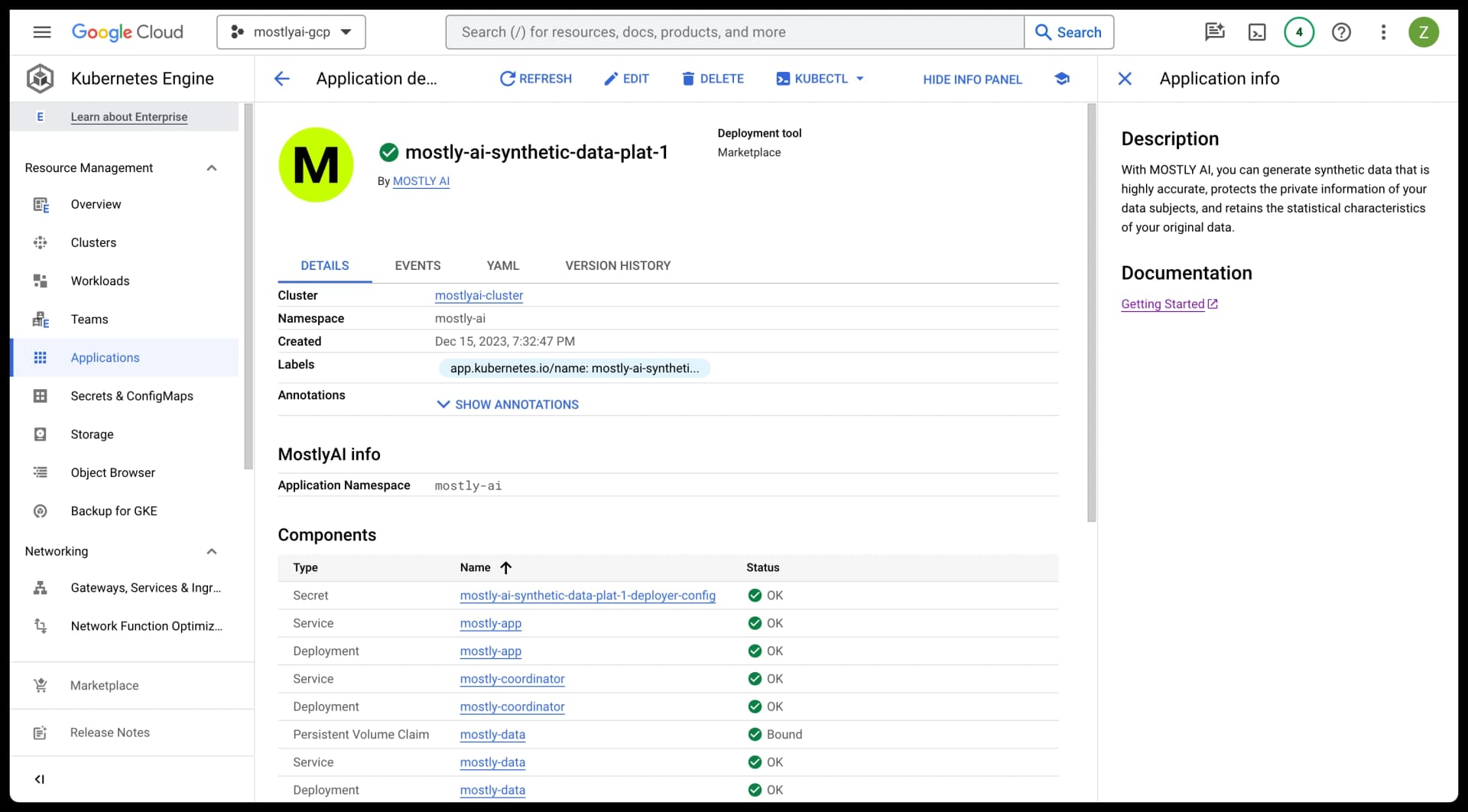Select the Workloads sidebar icon
The image size is (1468, 812).
[x=40, y=281]
